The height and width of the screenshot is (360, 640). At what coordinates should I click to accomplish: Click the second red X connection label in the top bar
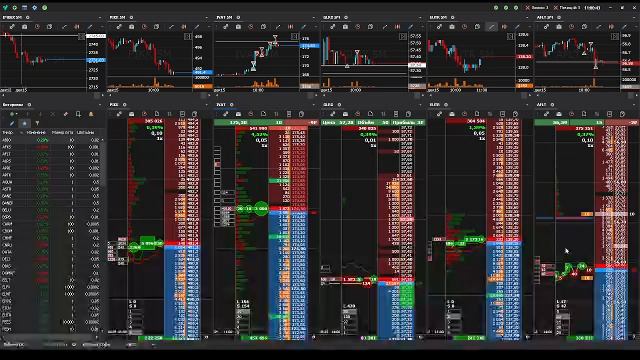567,7
